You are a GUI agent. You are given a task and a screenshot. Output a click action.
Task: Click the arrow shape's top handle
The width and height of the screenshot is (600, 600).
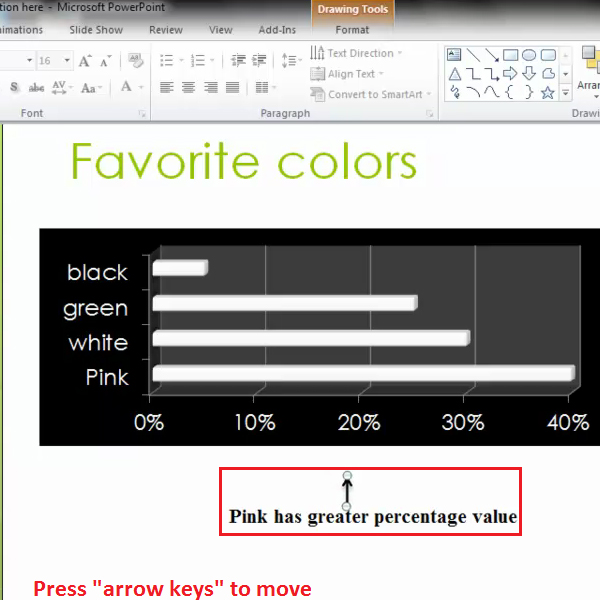point(347,475)
